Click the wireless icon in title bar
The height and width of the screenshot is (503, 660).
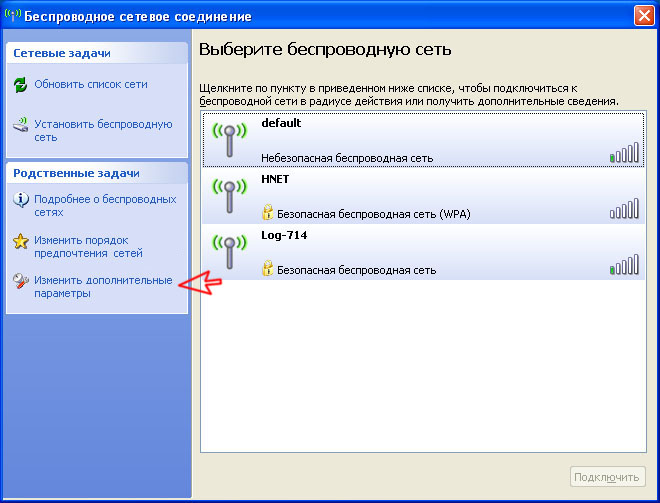(x=13, y=15)
